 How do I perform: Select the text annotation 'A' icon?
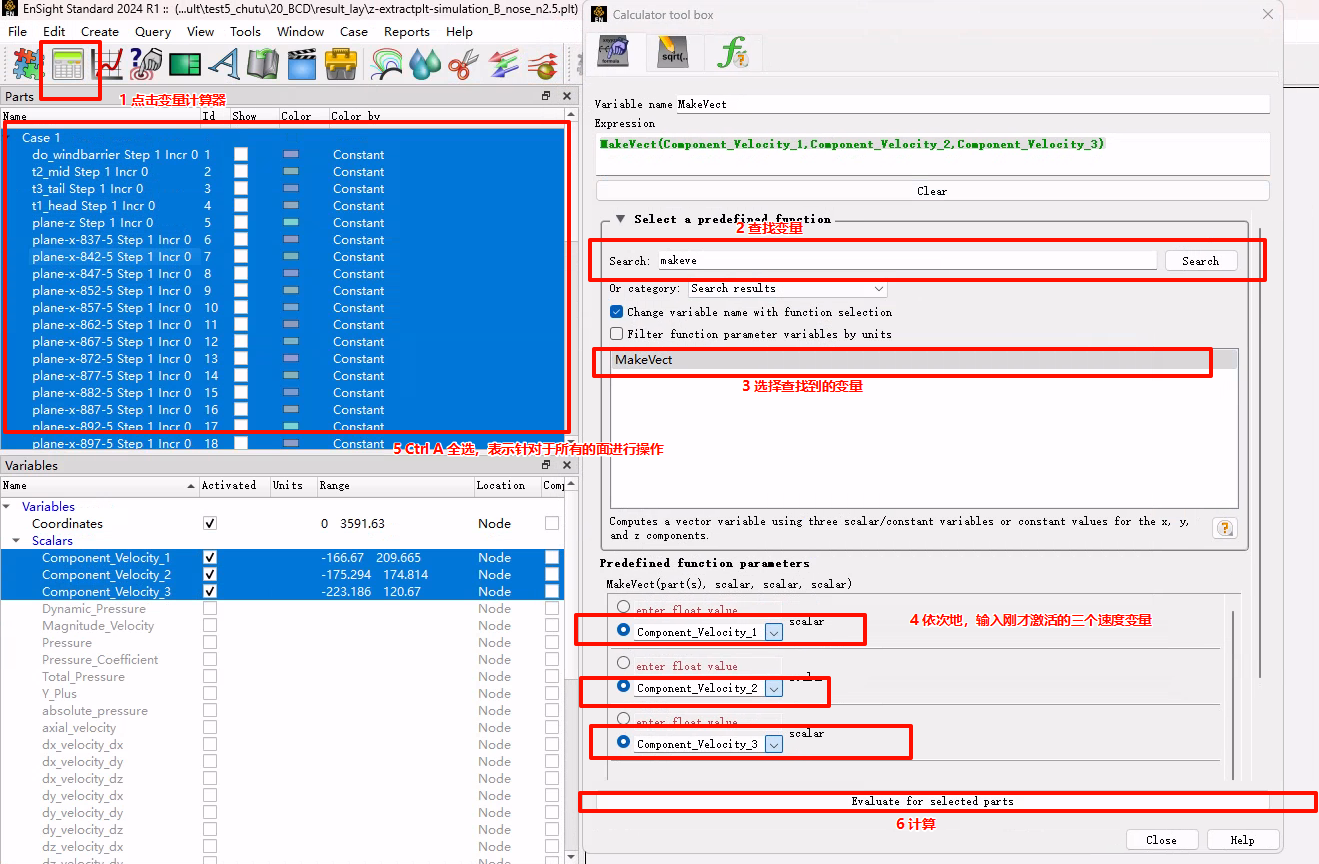coord(224,65)
